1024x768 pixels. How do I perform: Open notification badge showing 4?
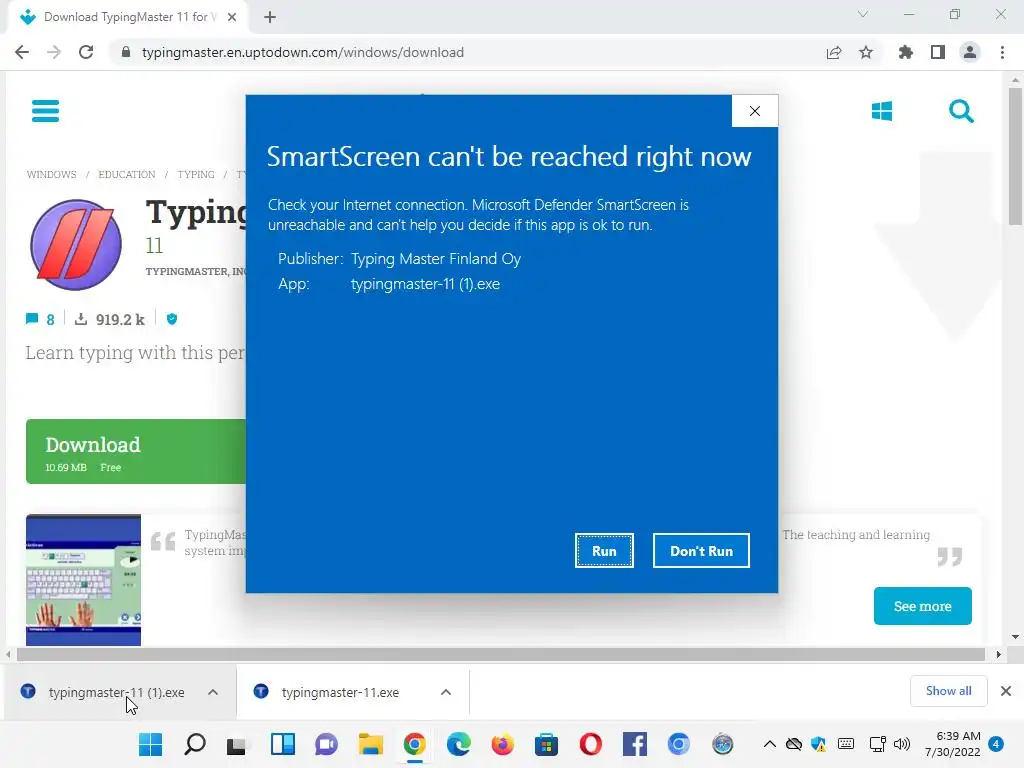tap(996, 744)
